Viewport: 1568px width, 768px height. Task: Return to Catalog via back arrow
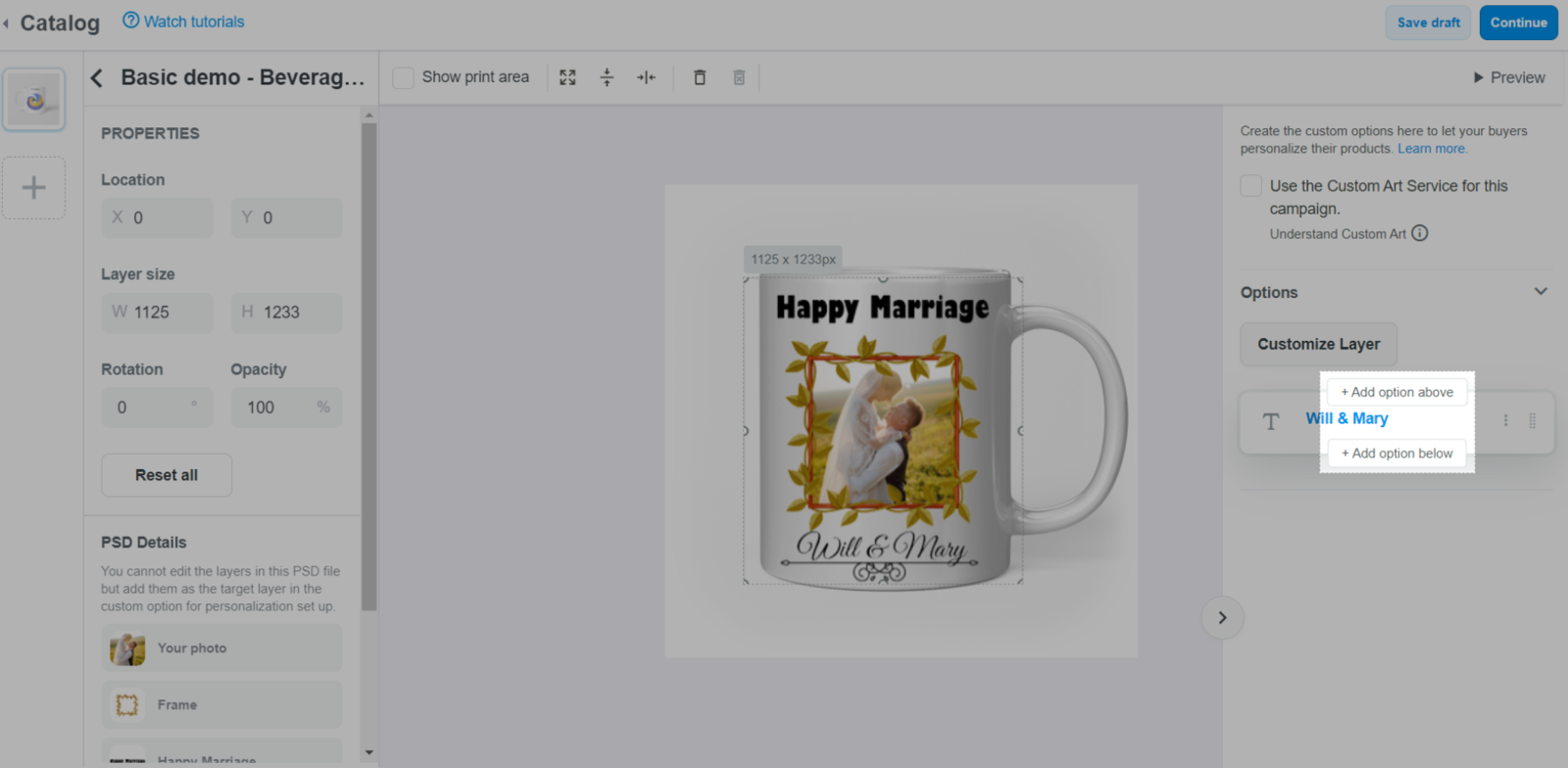6,23
